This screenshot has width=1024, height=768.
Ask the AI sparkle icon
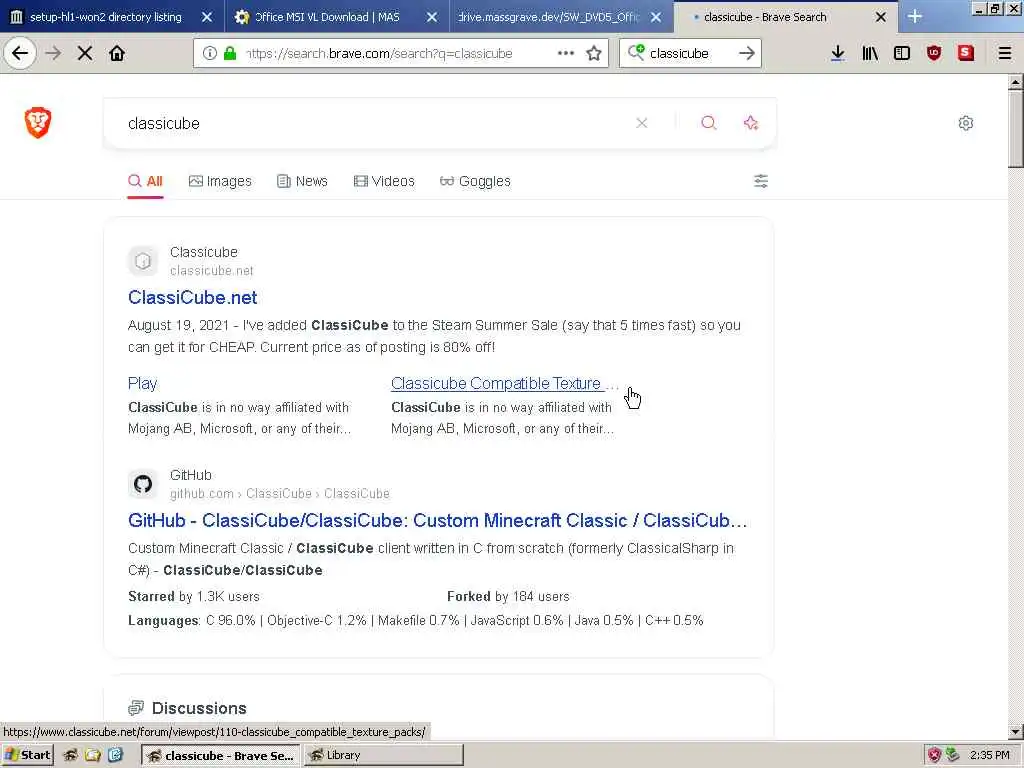click(x=751, y=123)
